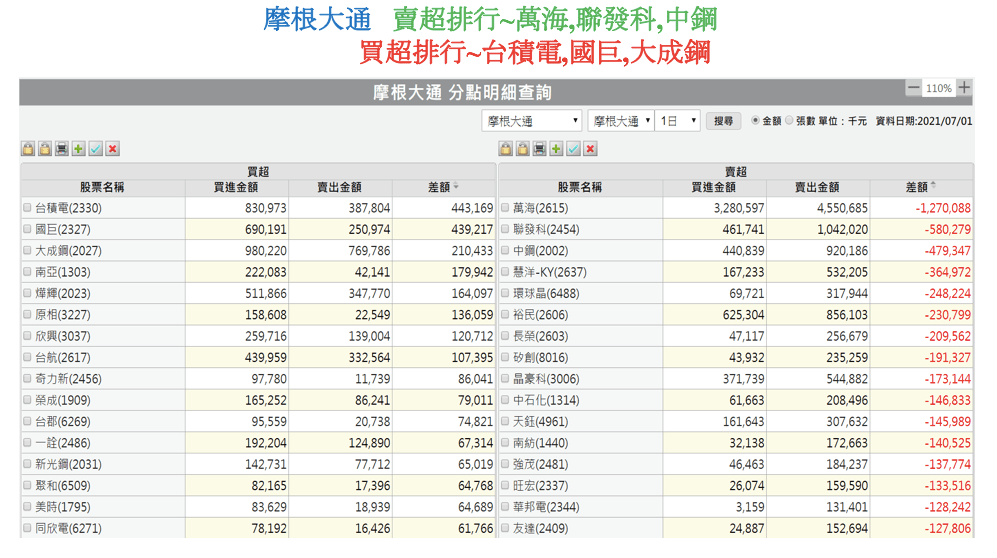The width and height of the screenshot is (997, 558).
Task: Tick the checkbox for 萬海(2615)
Action: tap(505, 208)
